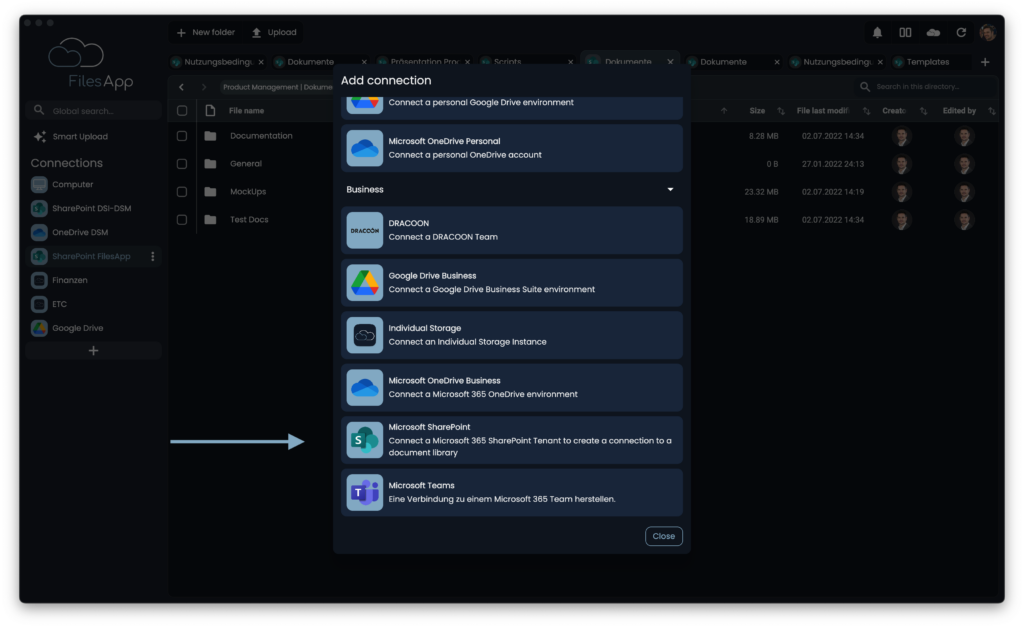The height and width of the screenshot is (627, 1024).
Task: Click the New folder button
Action: point(206,32)
